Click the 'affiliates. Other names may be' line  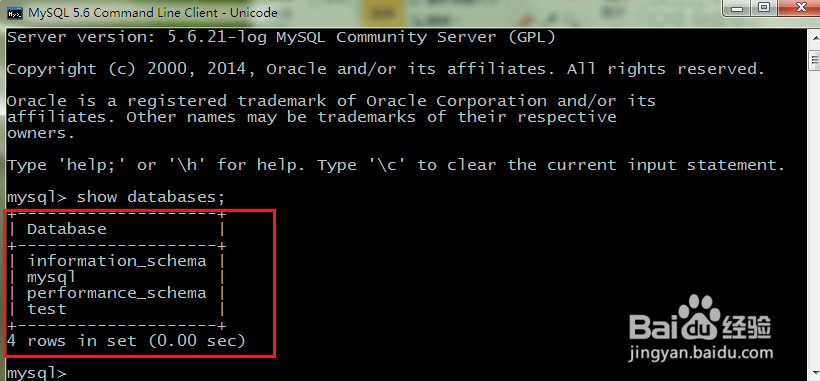coord(312,117)
